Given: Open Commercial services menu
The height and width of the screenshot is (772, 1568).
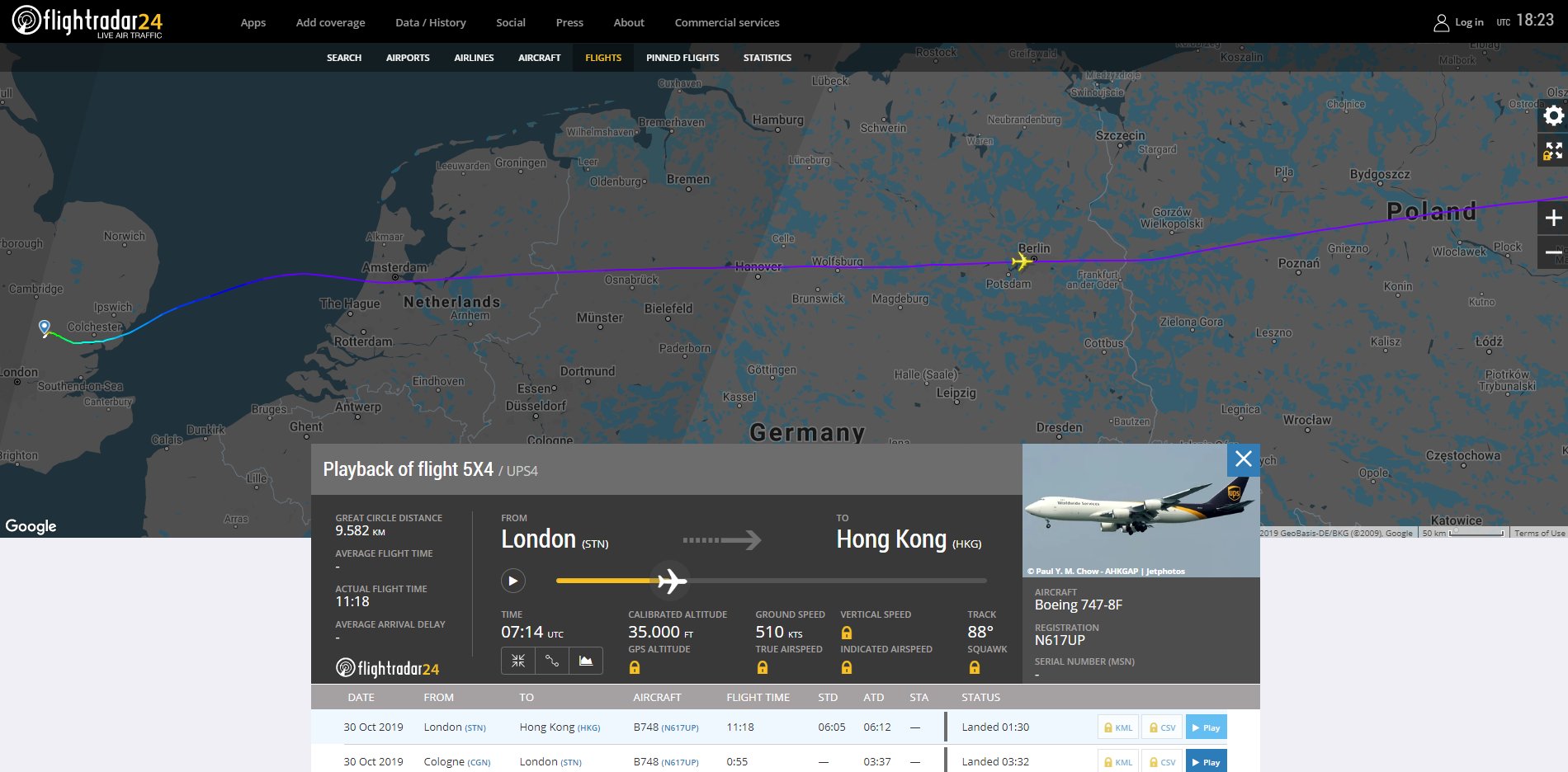Looking at the screenshot, I should click(727, 22).
